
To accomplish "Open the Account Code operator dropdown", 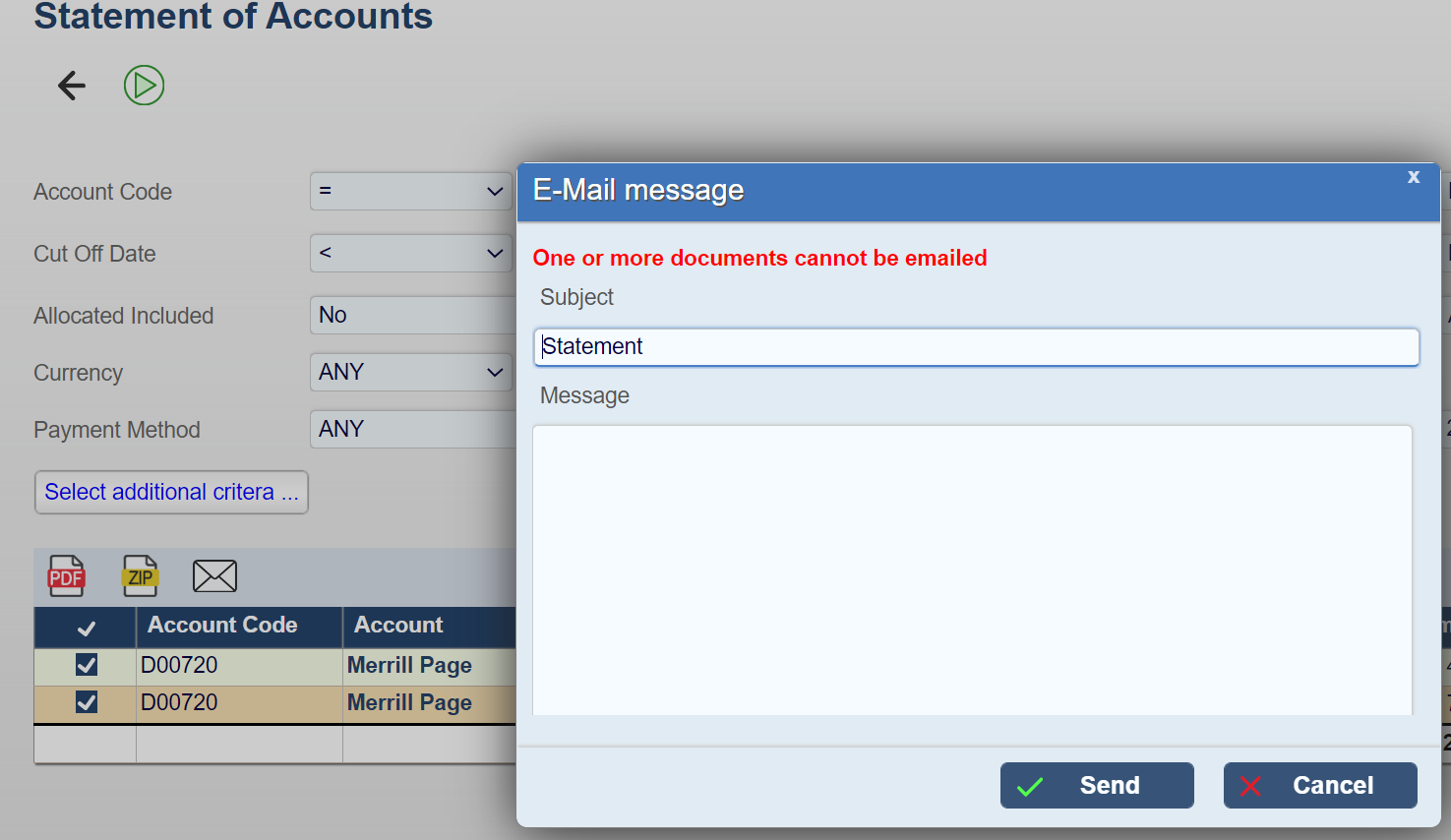I will (410, 192).
